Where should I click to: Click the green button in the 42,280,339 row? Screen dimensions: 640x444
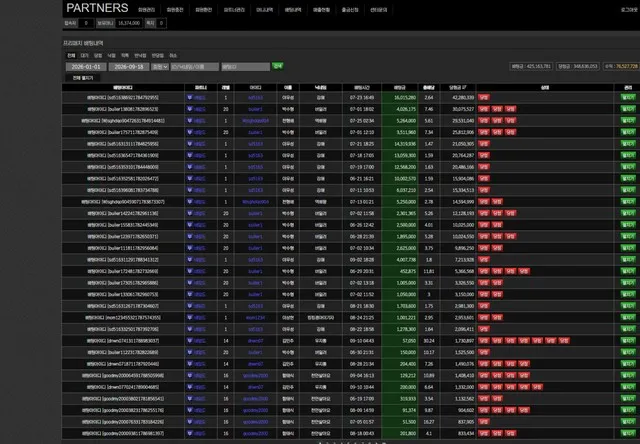pos(628,98)
